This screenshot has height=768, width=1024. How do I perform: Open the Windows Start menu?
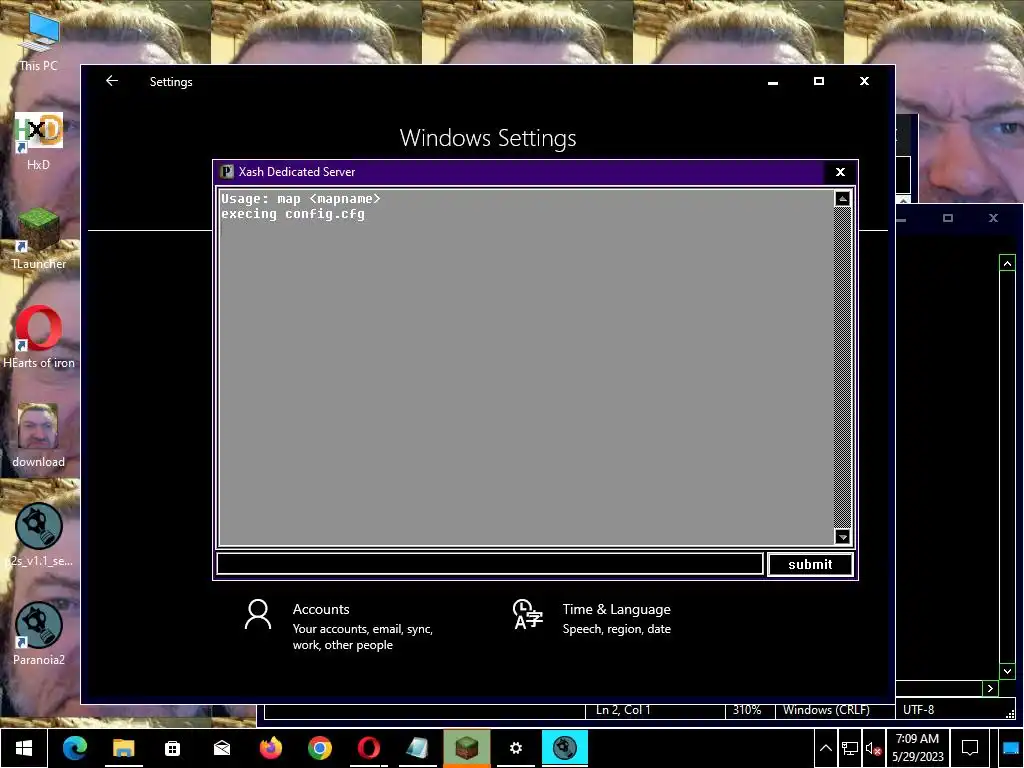click(24, 748)
